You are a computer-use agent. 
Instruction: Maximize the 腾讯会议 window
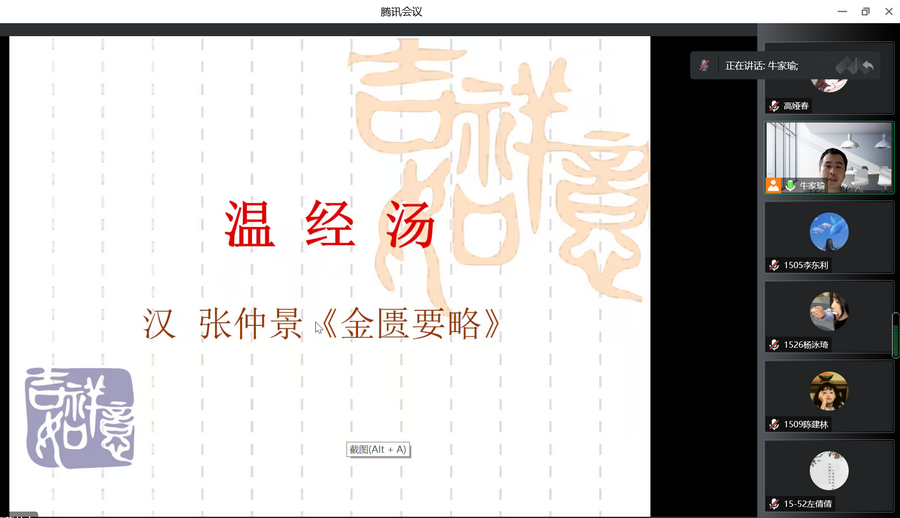[865, 11]
